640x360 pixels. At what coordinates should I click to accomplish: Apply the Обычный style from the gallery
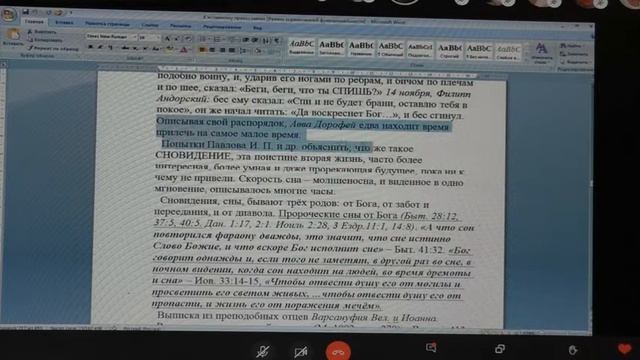tap(391, 49)
